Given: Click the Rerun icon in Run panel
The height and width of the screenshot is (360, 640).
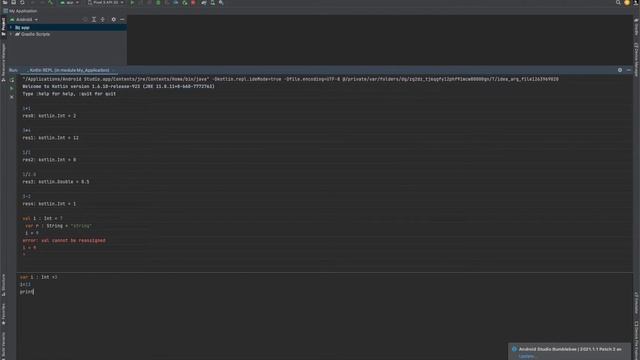Looking at the screenshot, I should [x=11, y=80].
